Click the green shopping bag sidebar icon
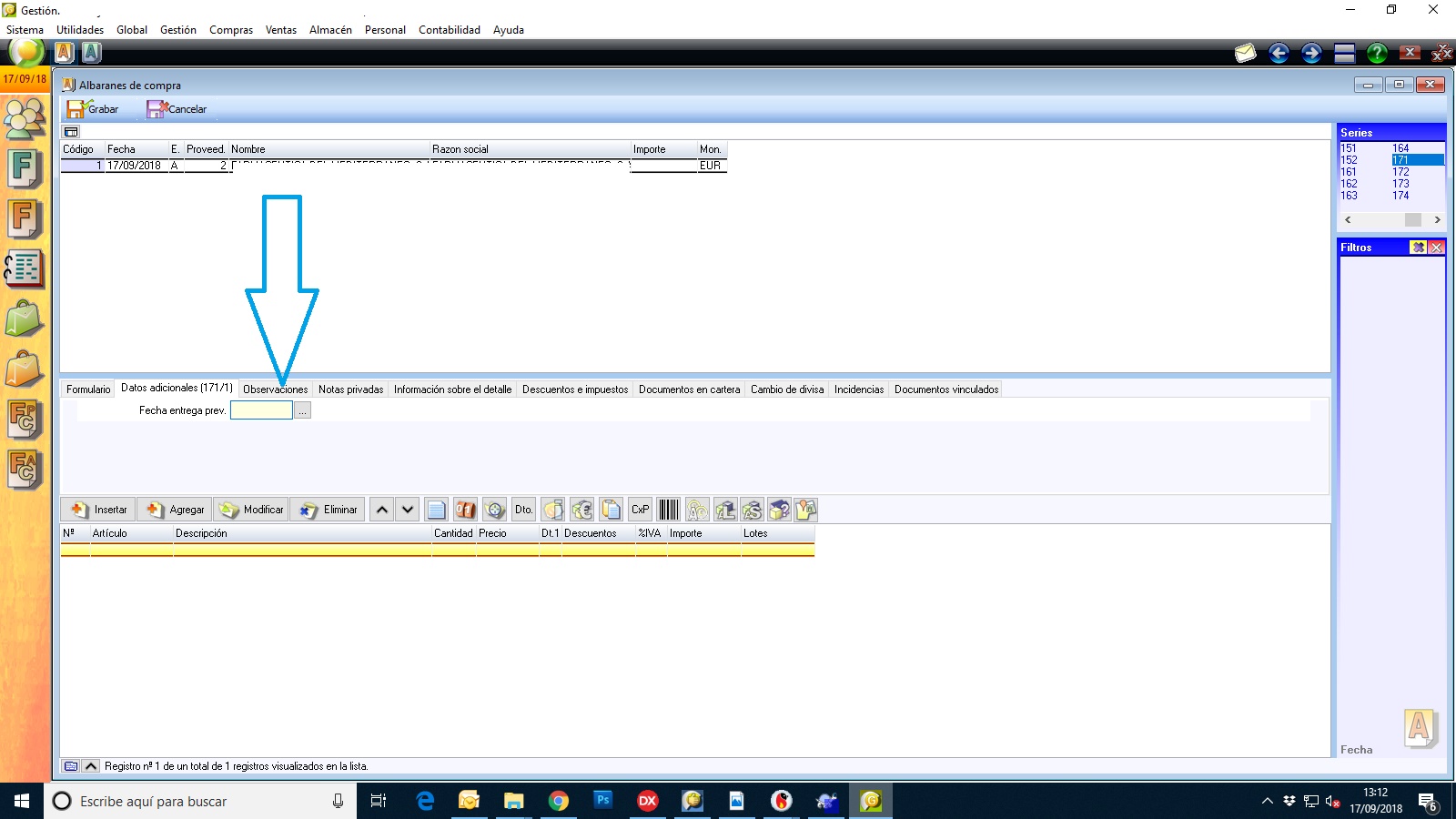This screenshot has height=819, width=1456. coord(25,319)
